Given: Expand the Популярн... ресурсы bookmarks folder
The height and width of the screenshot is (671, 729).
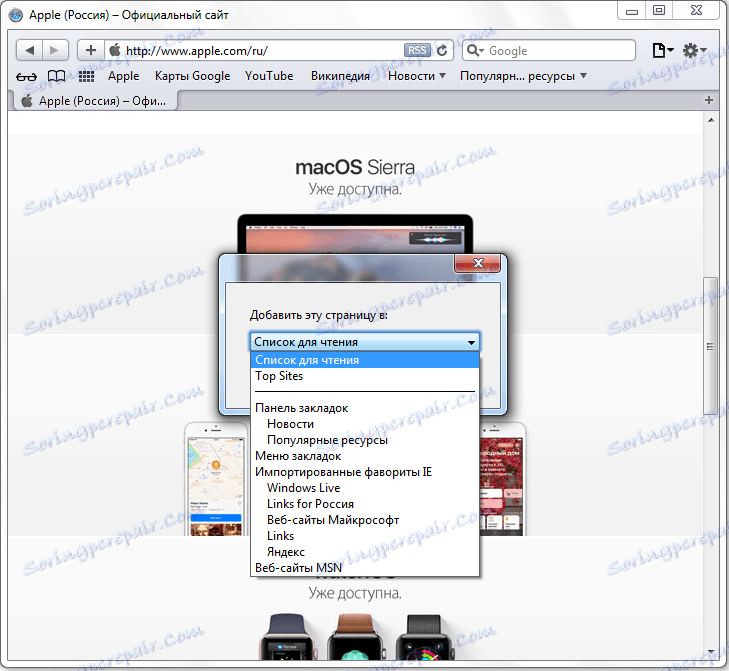Looking at the screenshot, I should (523, 76).
